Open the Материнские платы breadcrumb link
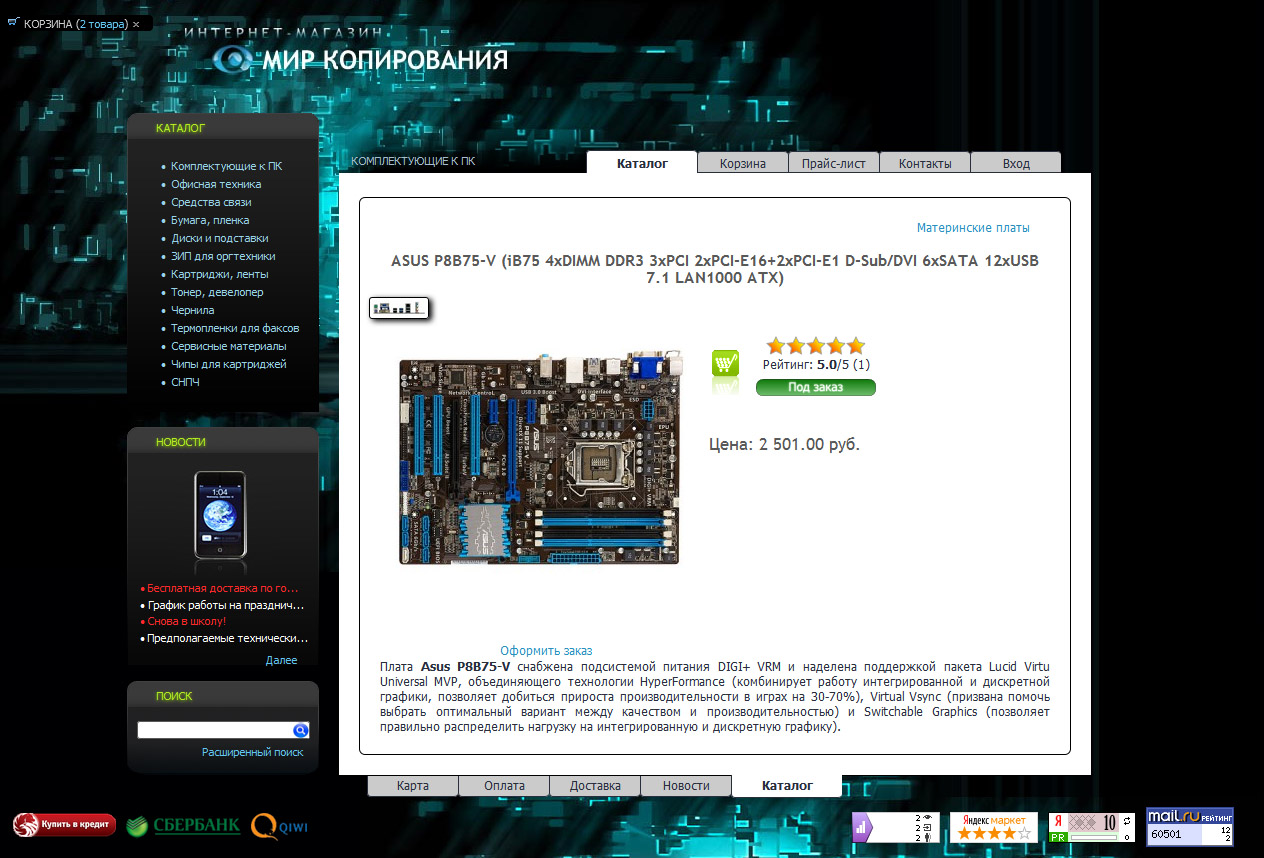The image size is (1264, 858). coord(973,228)
